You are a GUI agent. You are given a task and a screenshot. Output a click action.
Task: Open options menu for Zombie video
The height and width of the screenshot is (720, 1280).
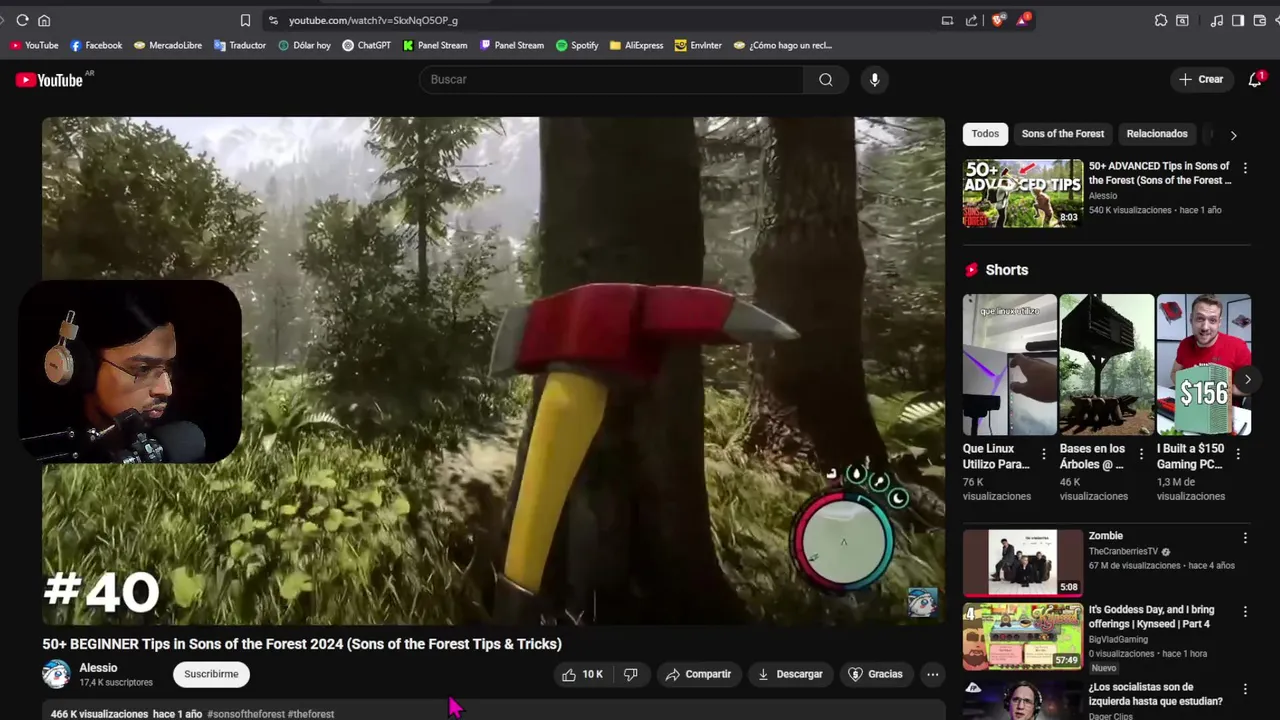[x=1245, y=537]
